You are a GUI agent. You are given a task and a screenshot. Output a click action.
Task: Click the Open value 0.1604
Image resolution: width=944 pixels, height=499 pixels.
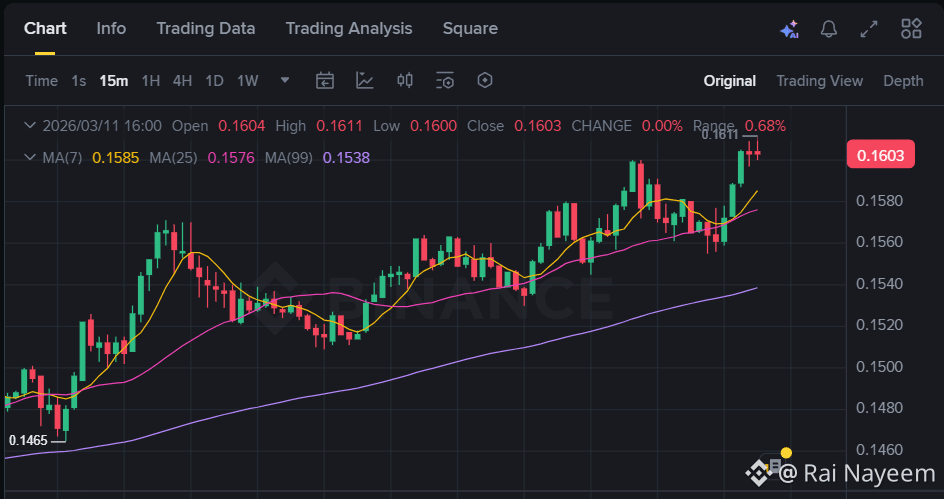coord(241,126)
